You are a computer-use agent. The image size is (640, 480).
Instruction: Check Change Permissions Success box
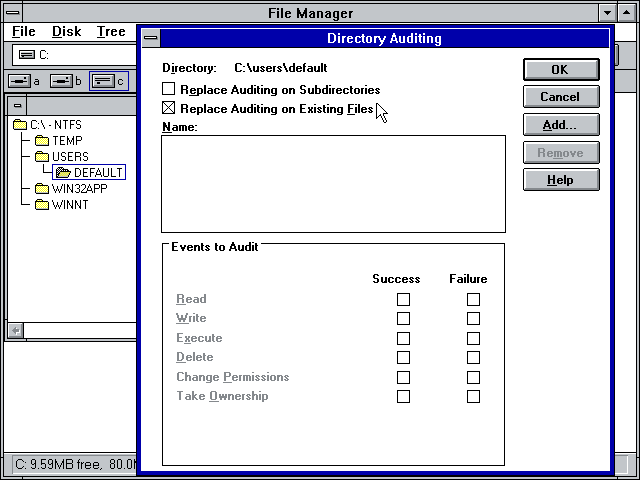point(403,377)
